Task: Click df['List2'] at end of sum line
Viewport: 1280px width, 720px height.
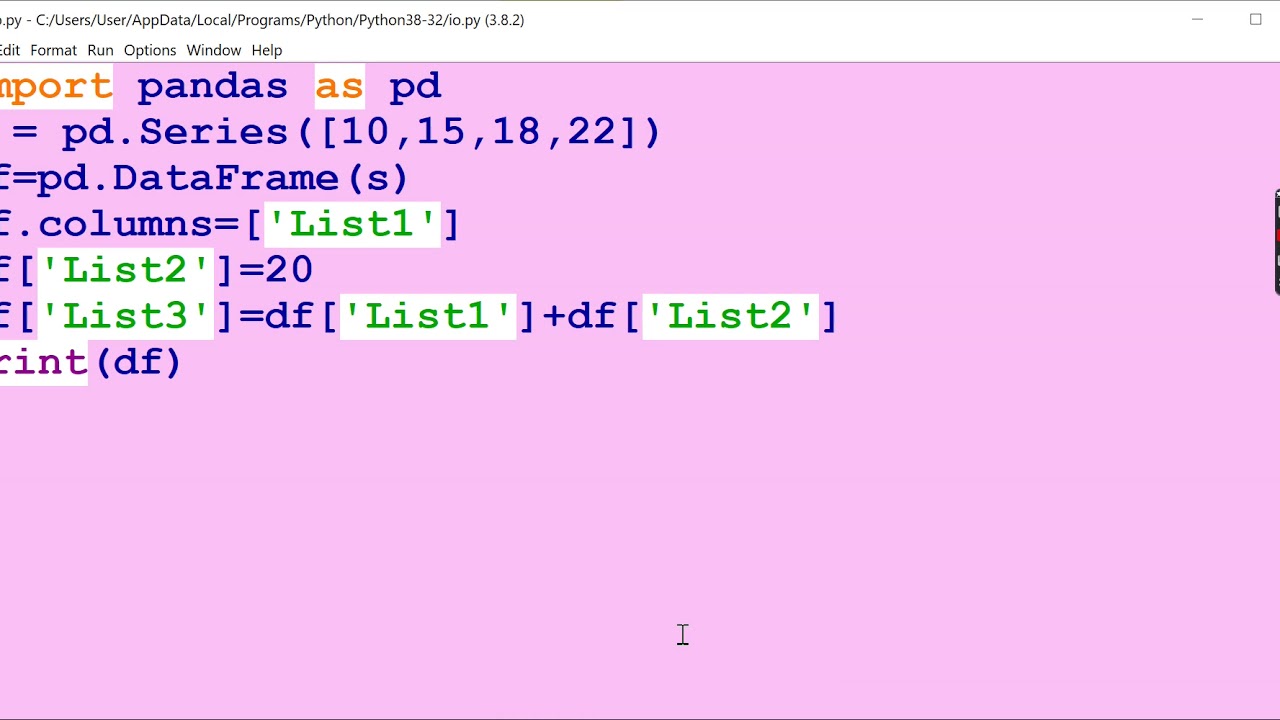Action: coord(703,316)
